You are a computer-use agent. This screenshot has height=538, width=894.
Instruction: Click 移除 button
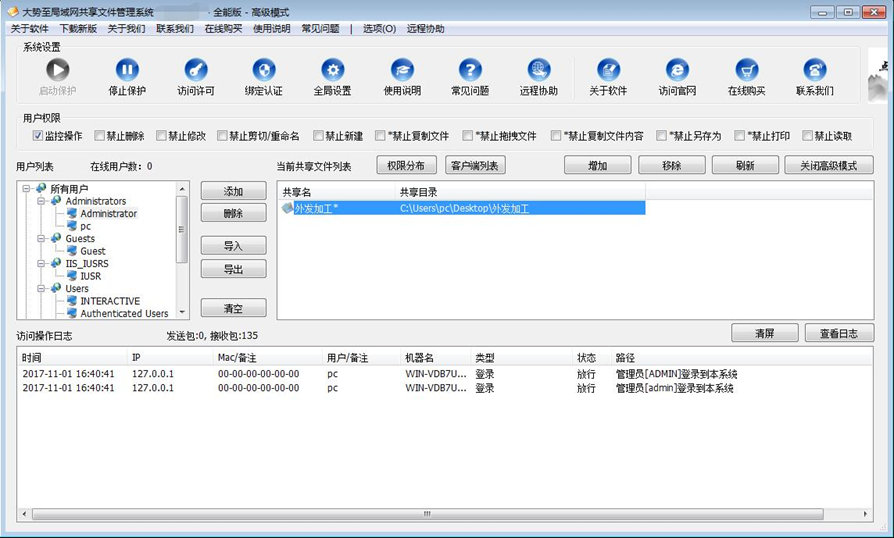point(672,165)
